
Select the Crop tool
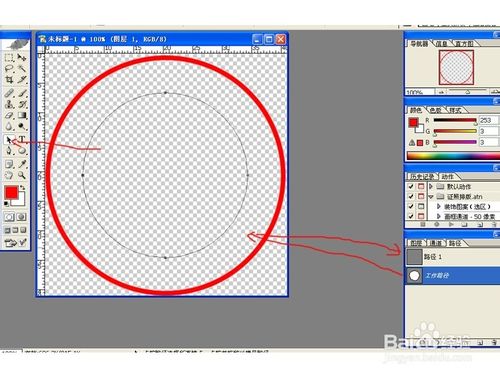[9, 80]
